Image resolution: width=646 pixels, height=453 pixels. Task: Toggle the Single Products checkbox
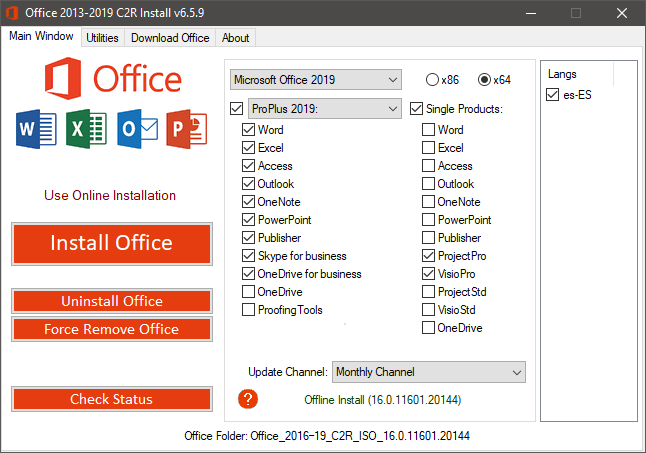coord(416,109)
